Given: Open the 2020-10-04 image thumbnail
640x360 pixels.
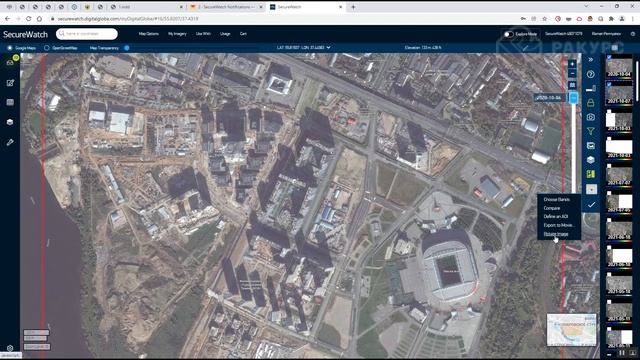Looking at the screenshot, I should (x=620, y=68).
